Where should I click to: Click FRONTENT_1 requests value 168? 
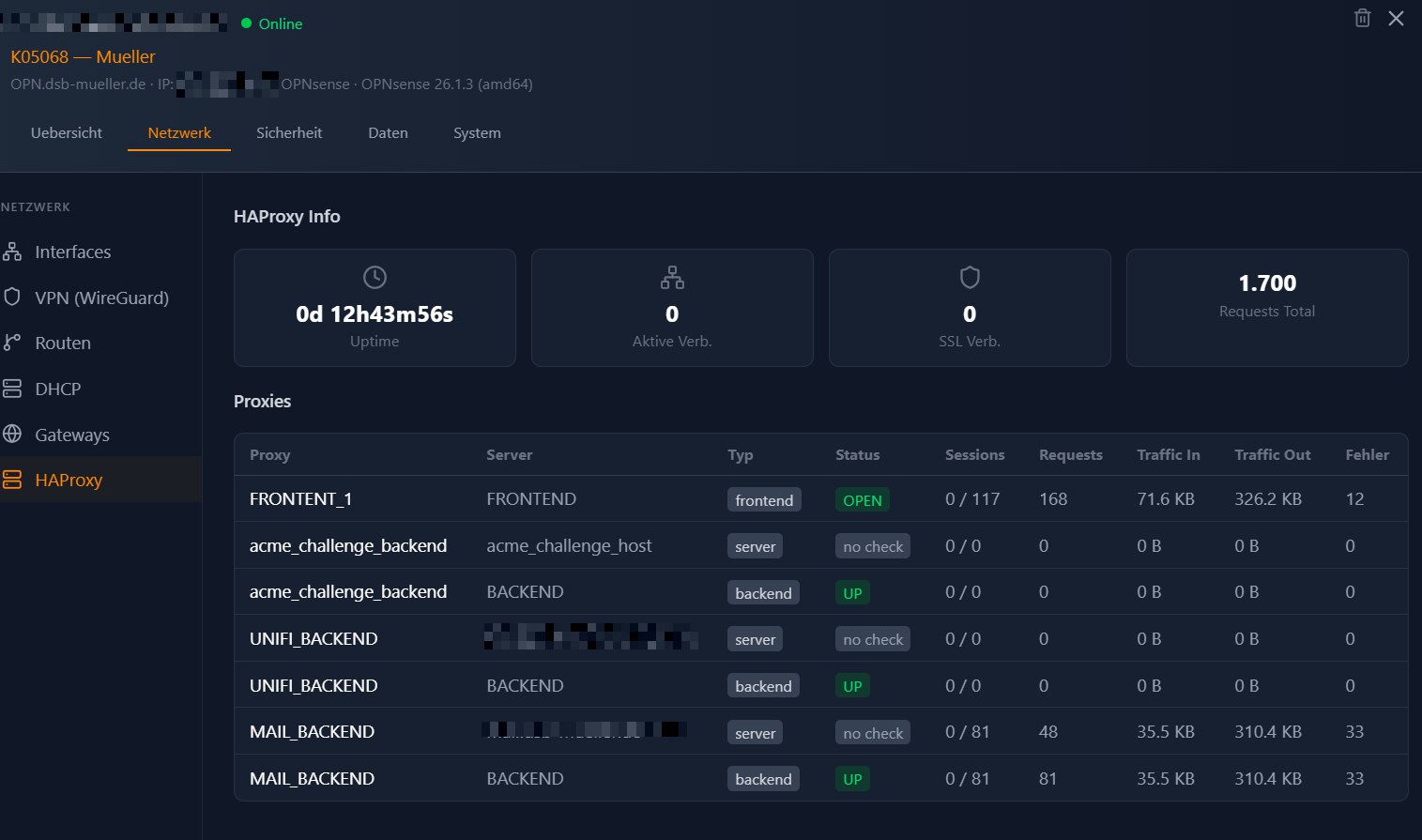click(1053, 499)
